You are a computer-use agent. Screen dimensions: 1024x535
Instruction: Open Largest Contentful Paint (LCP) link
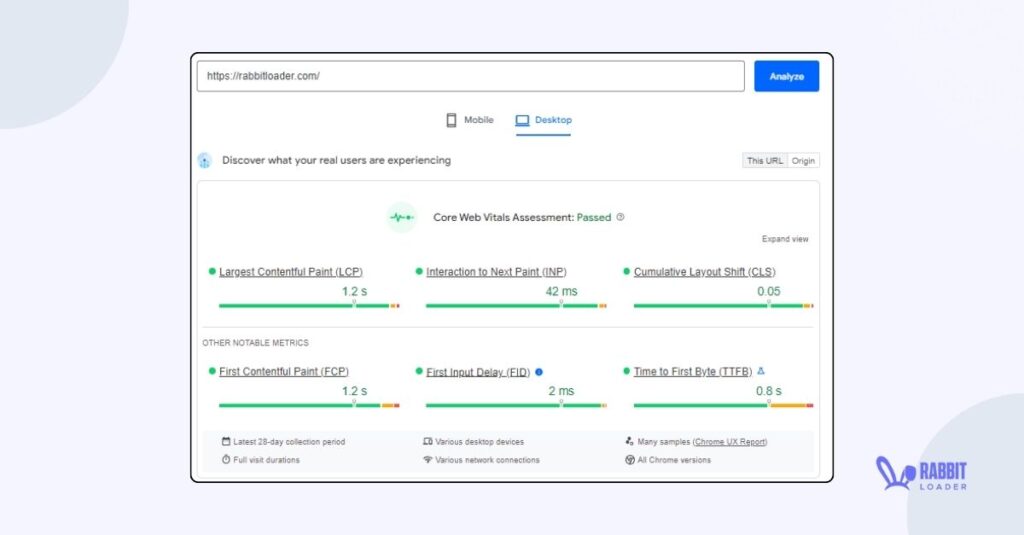pyautogui.click(x=291, y=272)
